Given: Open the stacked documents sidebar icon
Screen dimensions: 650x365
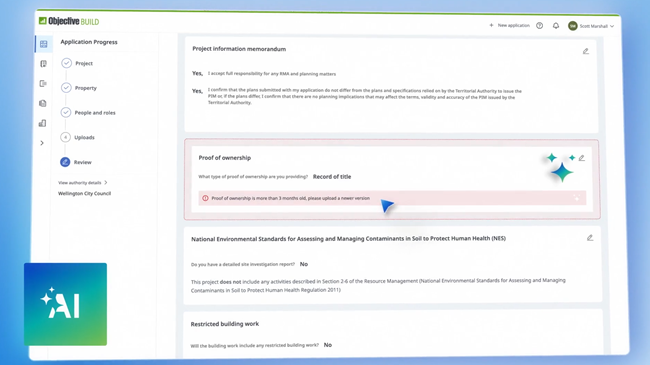Looking at the screenshot, I should click(x=43, y=103).
